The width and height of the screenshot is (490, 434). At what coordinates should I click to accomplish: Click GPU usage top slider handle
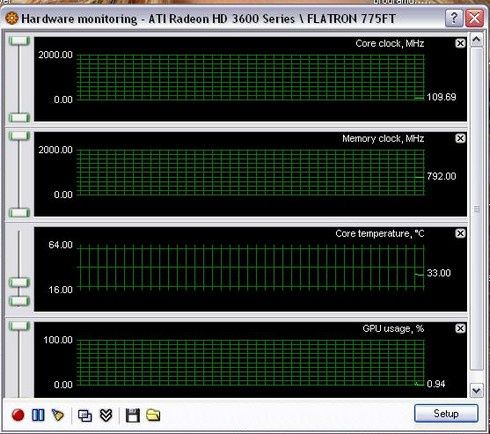(x=19, y=326)
